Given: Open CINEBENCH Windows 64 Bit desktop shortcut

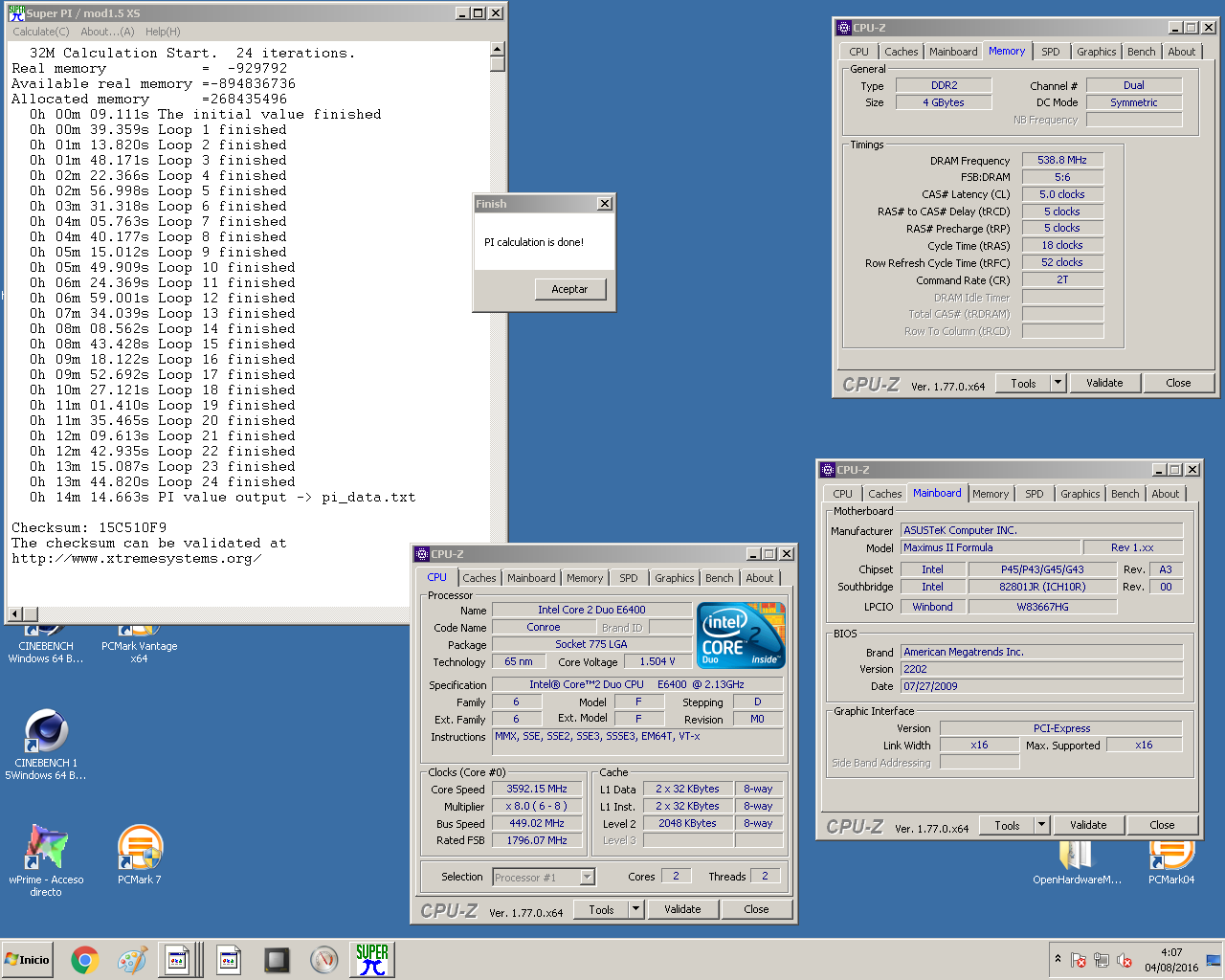Looking at the screenshot, I should [46, 645].
